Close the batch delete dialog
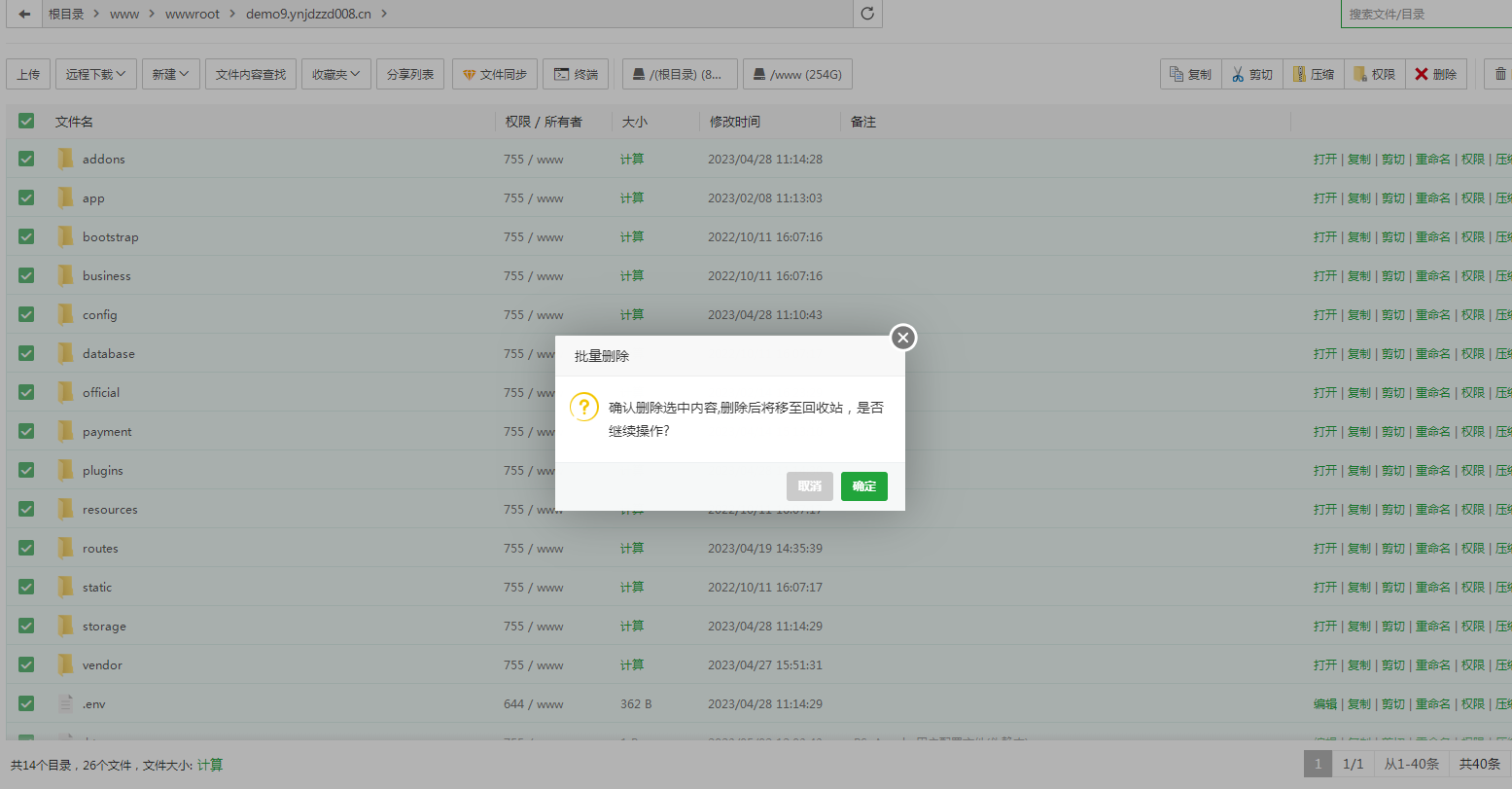Screen dimensions: 1512x789 pyautogui.click(x=903, y=338)
